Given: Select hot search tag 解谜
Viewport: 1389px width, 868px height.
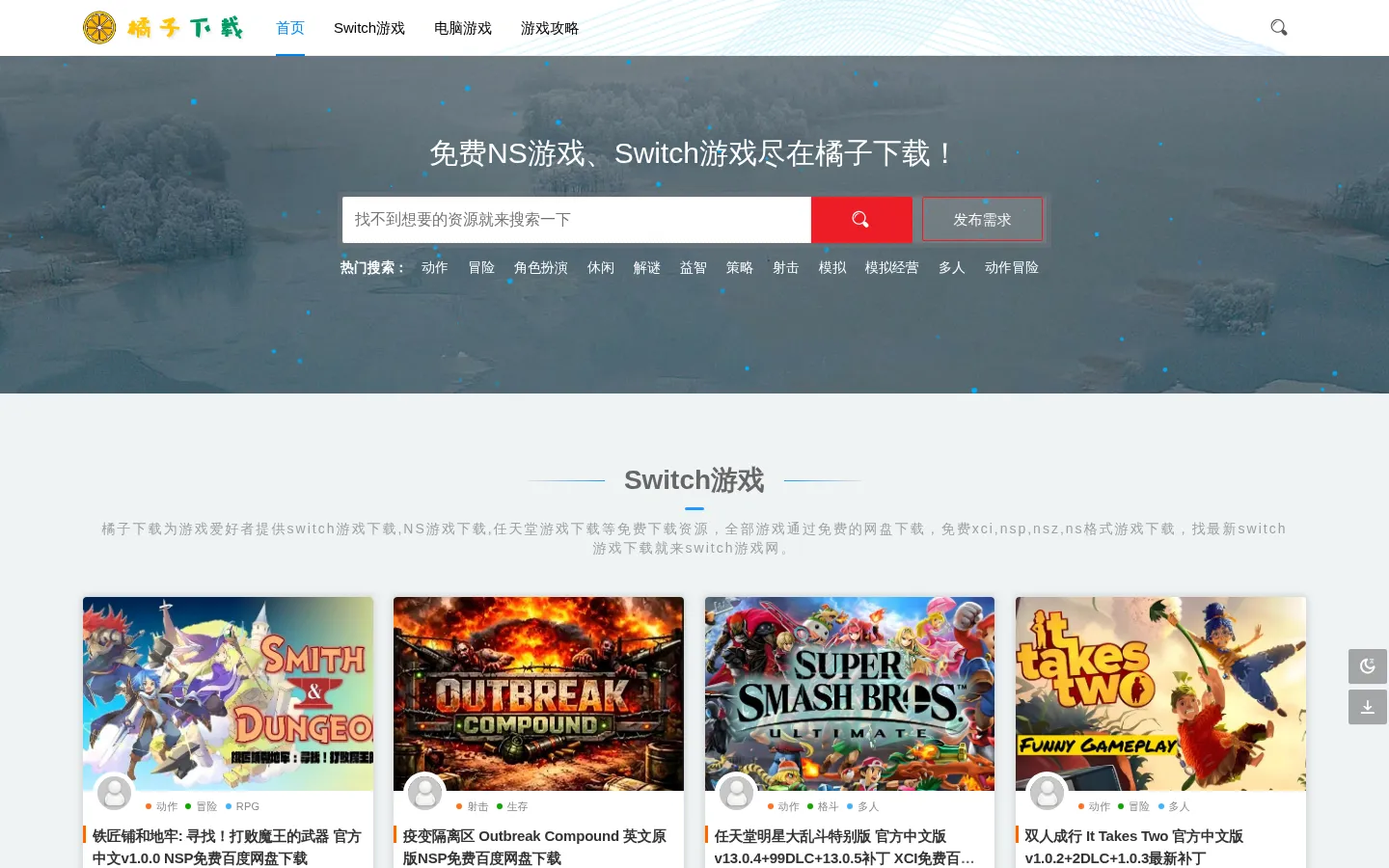Looking at the screenshot, I should [647, 267].
